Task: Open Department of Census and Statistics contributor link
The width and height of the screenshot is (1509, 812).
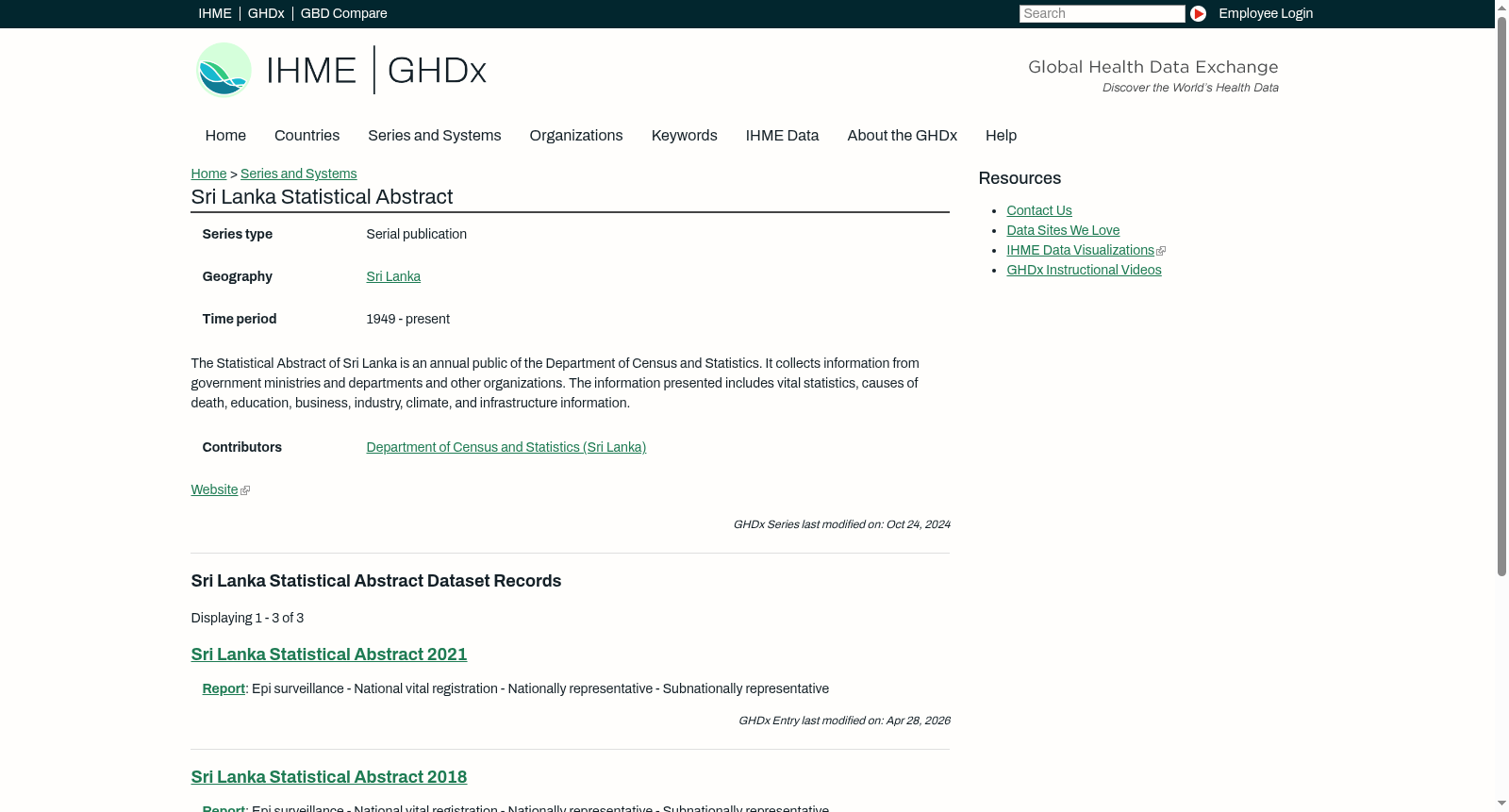Action: (506, 447)
